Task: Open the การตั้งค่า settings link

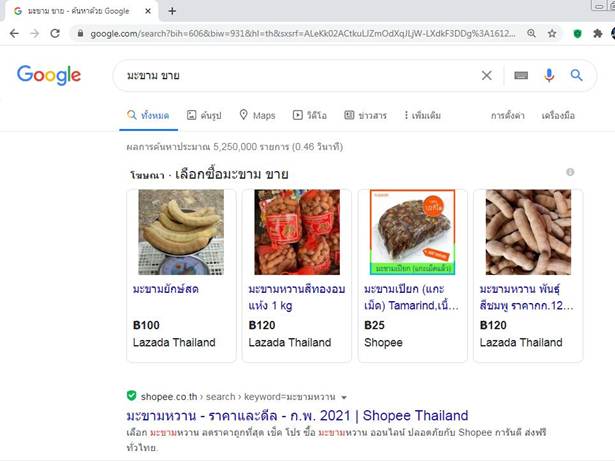Action: (508, 115)
